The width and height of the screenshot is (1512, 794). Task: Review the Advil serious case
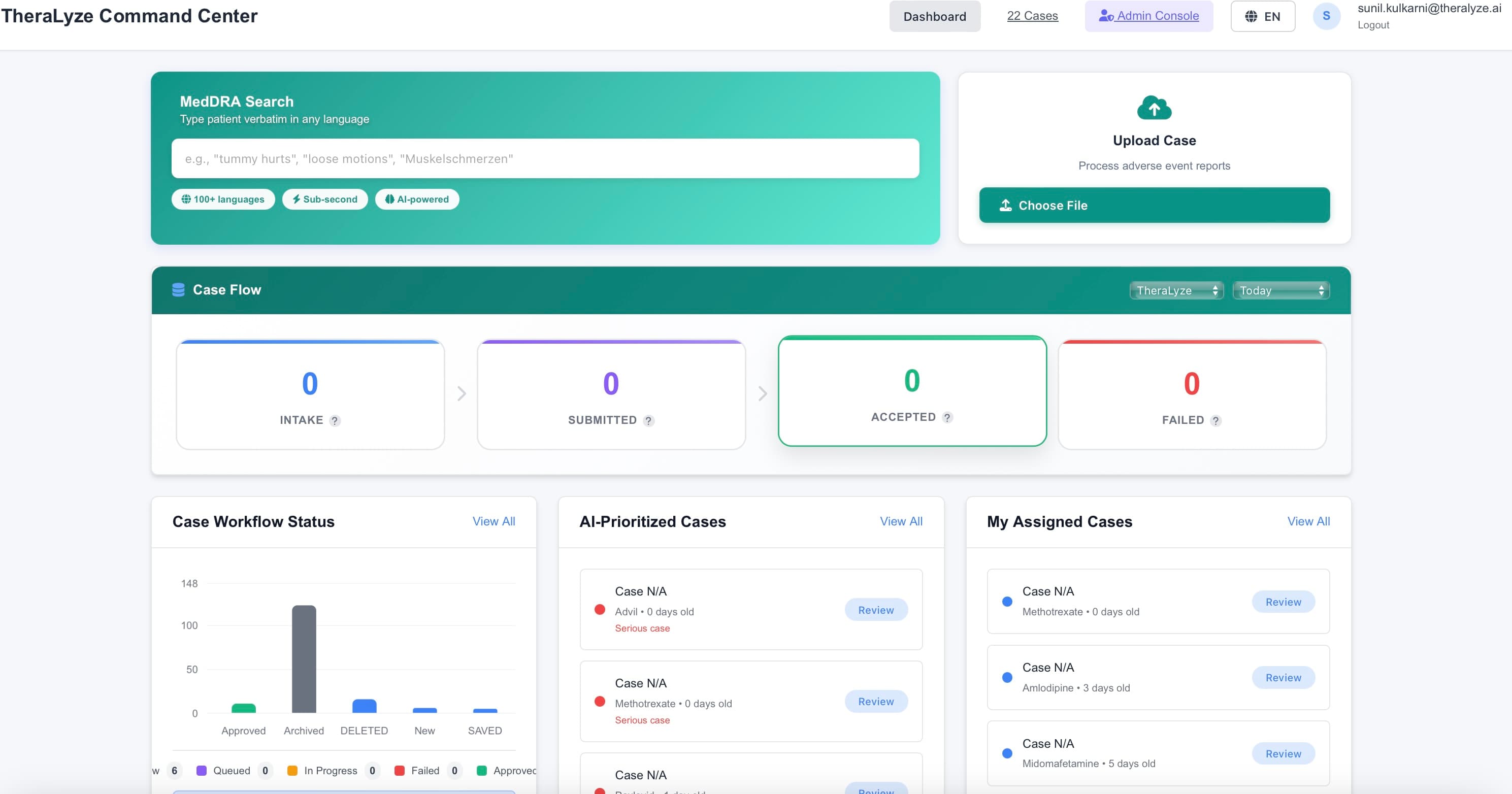point(876,610)
